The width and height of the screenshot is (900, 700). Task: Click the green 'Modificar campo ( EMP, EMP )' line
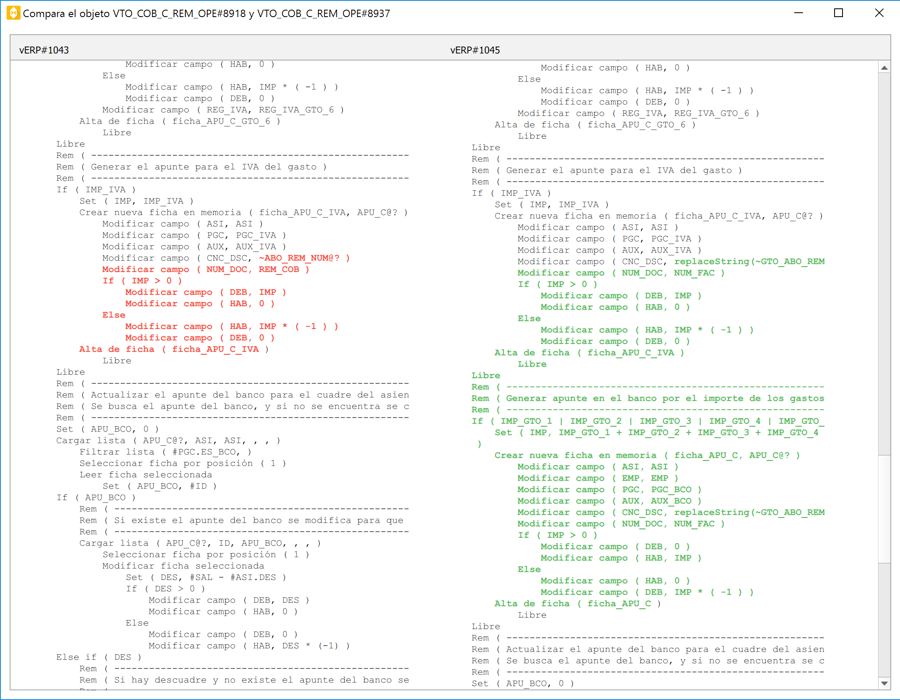click(x=597, y=478)
